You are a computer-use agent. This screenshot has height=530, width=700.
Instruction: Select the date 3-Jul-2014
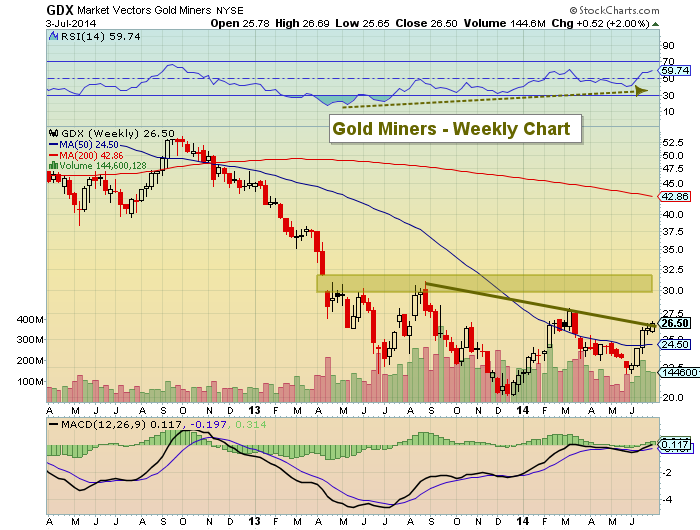(71, 24)
